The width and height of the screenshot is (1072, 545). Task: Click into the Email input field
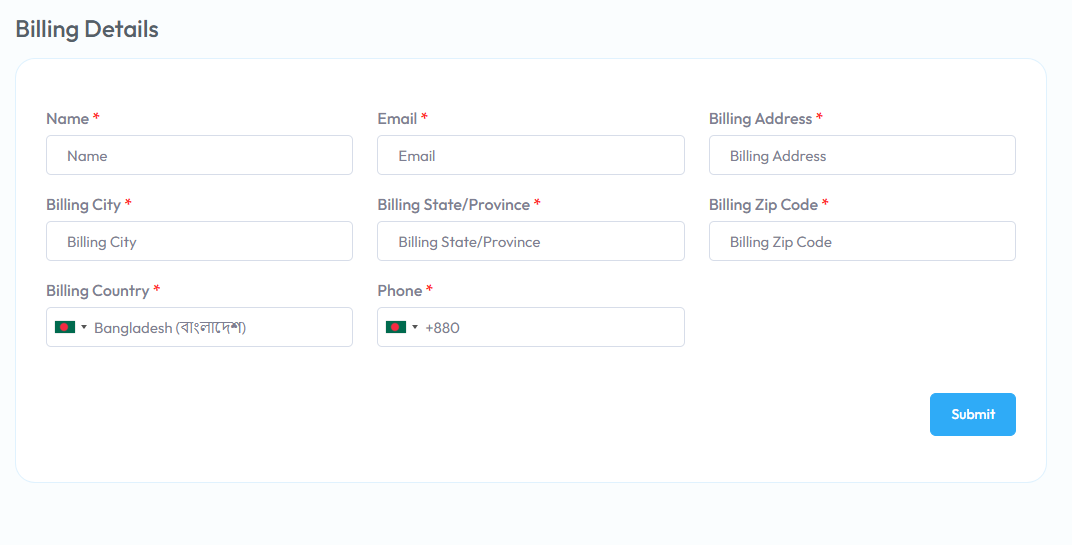click(x=531, y=155)
